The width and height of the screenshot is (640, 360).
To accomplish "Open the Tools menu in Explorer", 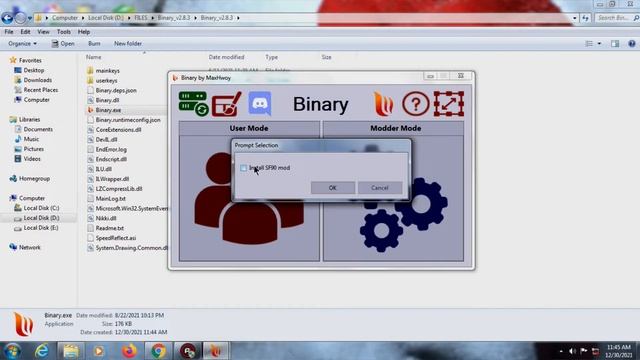I will 64,32.
